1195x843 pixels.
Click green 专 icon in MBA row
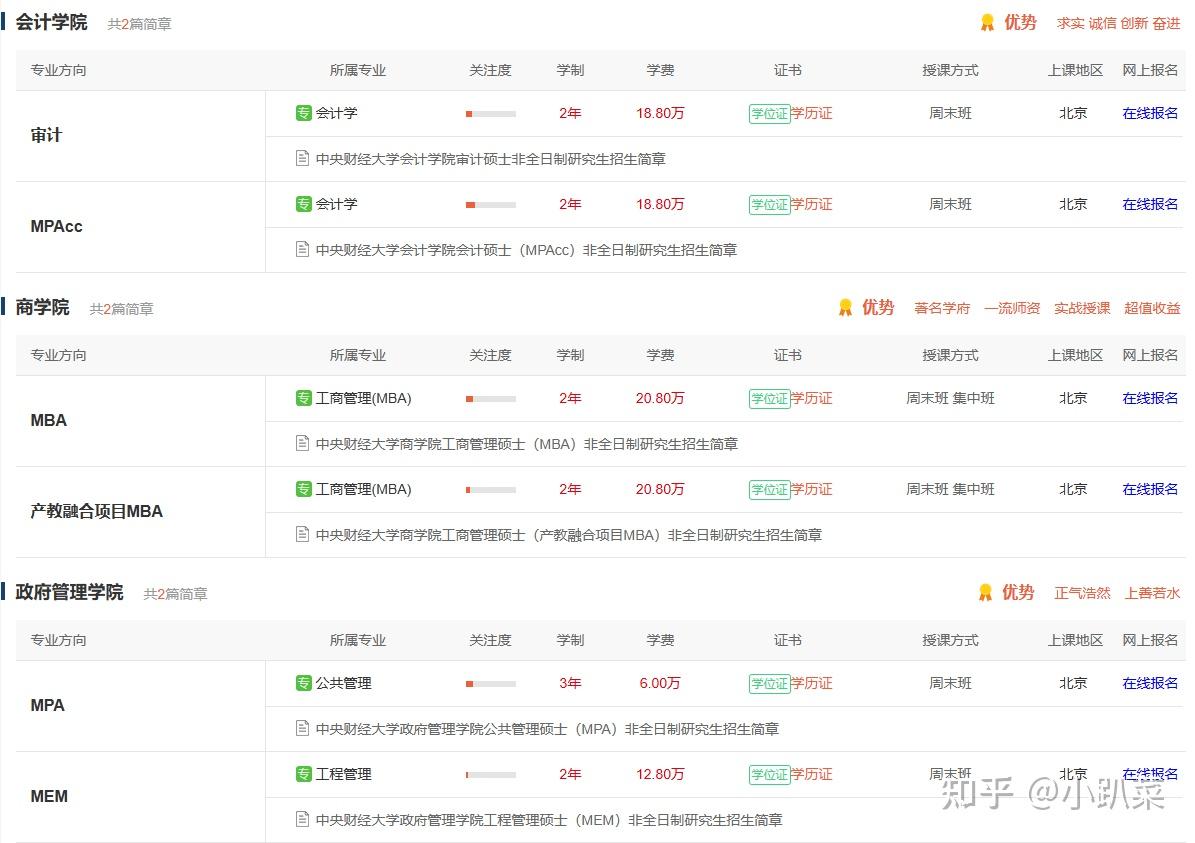(x=303, y=398)
